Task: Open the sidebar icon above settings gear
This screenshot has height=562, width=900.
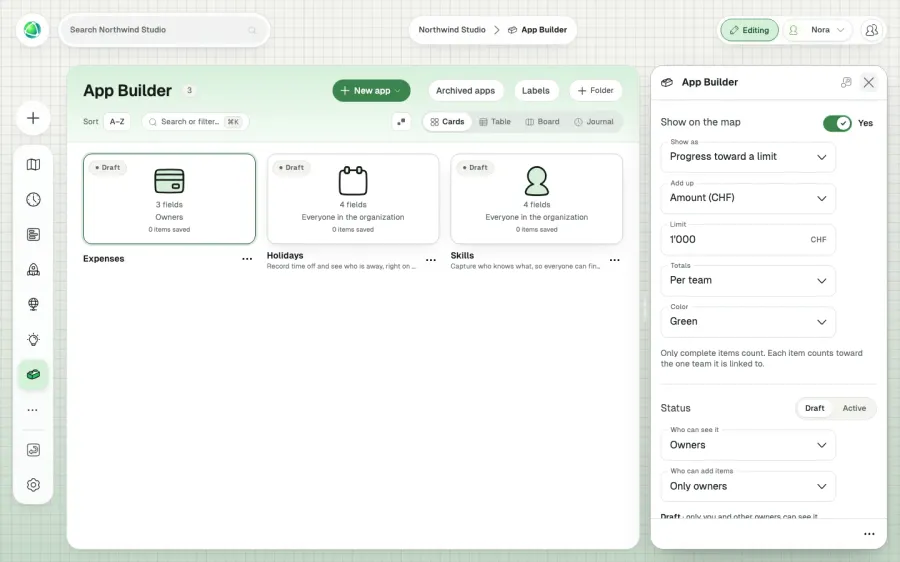Action: tap(33, 450)
